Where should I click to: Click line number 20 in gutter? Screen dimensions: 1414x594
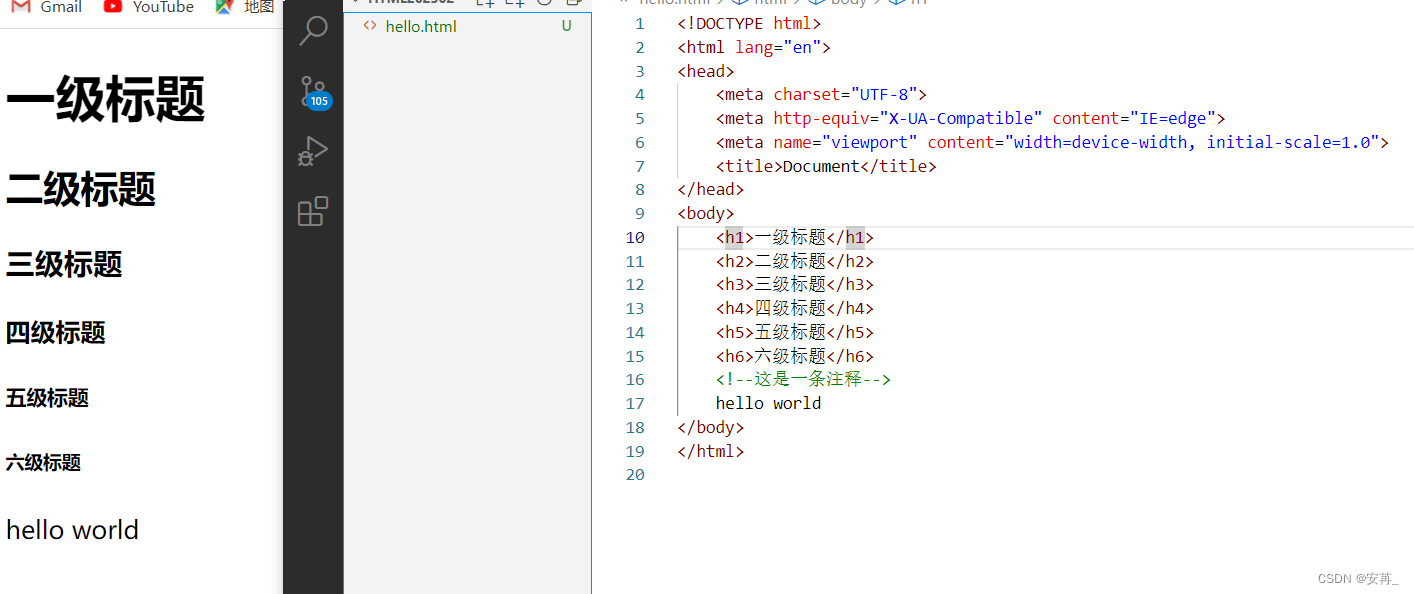coord(635,475)
